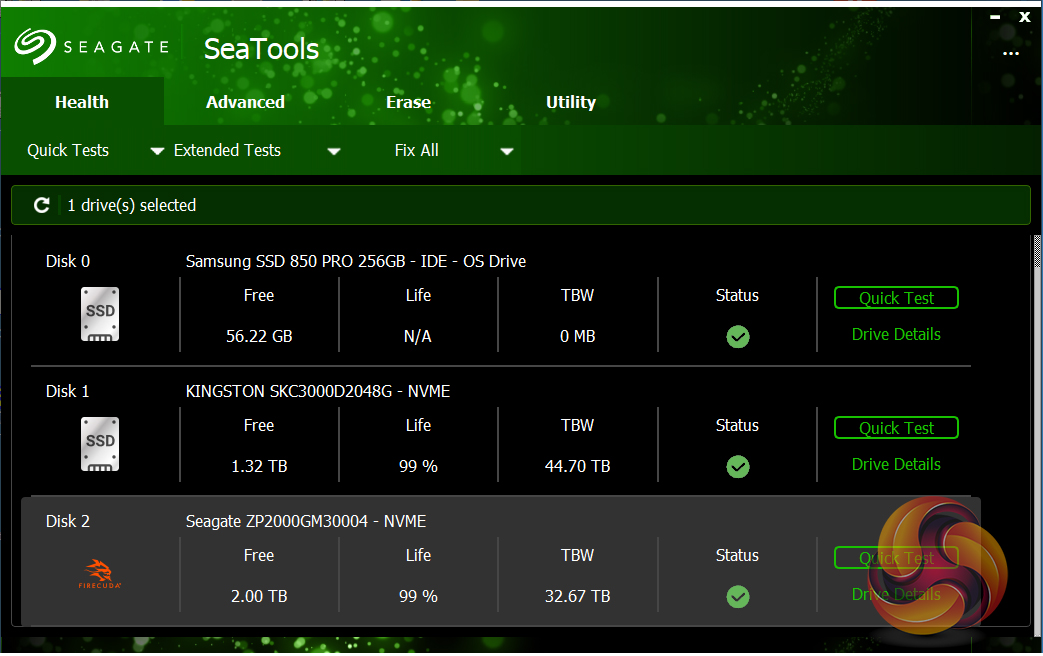View Drive Details for Kingston Disk 1
Image resolution: width=1043 pixels, height=656 pixels.
pos(896,464)
